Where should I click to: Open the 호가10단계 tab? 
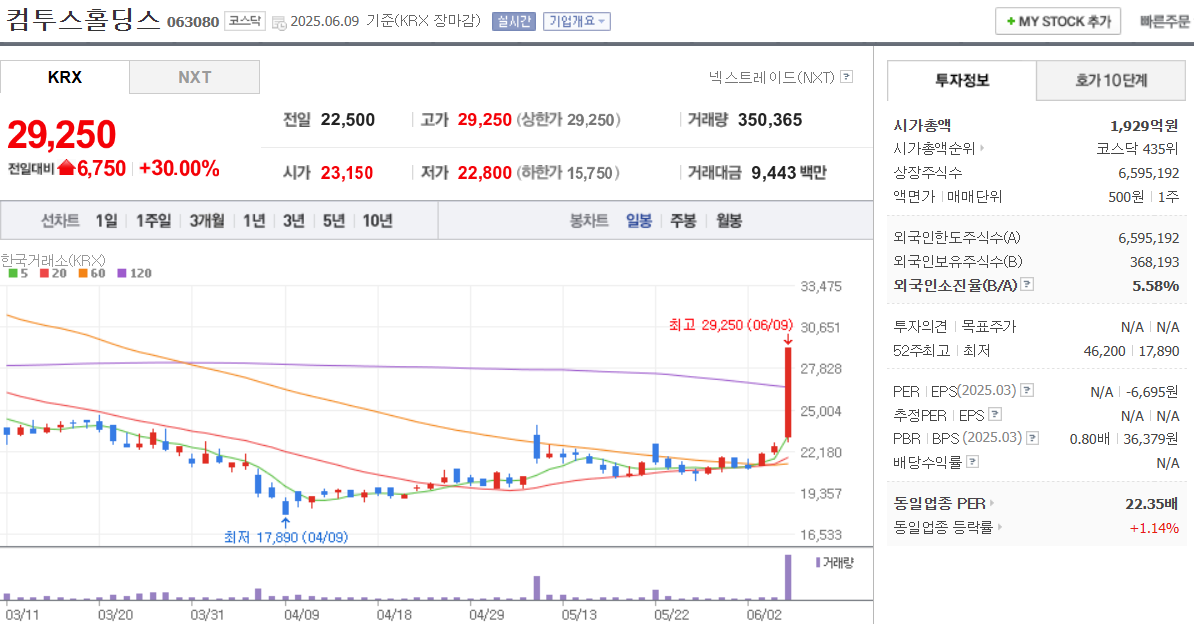click(x=1111, y=80)
